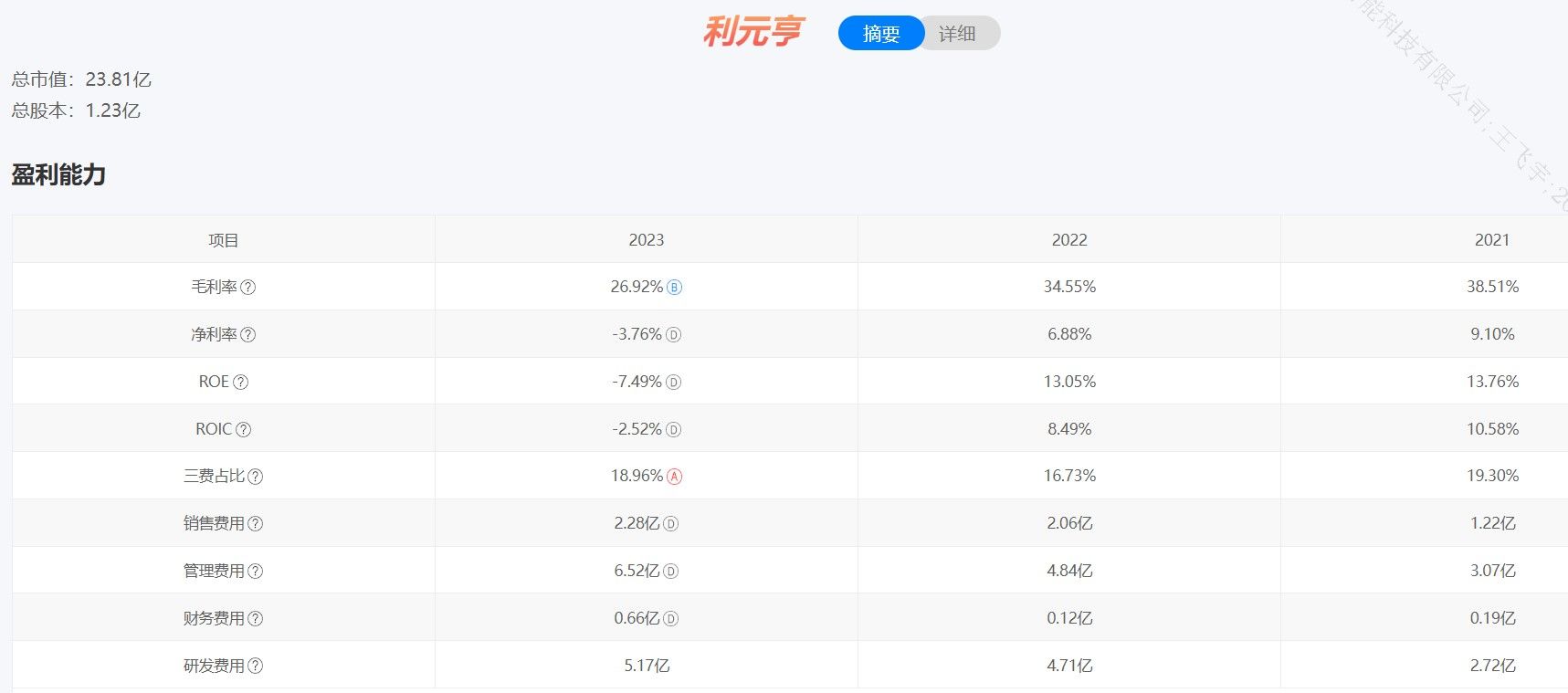The width and height of the screenshot is (1568, 693).
Task: Click the 2022 column header
Action: tap(1069, 240)
